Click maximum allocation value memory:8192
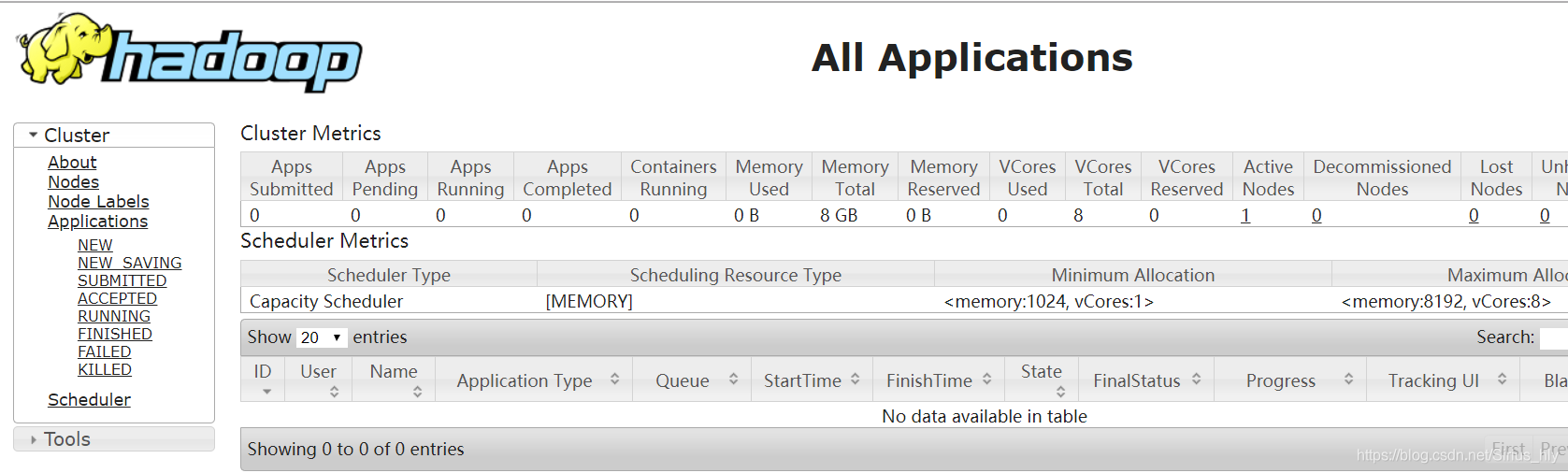Viewport: 1568px width, 473px height. (x=1446, y=302)
